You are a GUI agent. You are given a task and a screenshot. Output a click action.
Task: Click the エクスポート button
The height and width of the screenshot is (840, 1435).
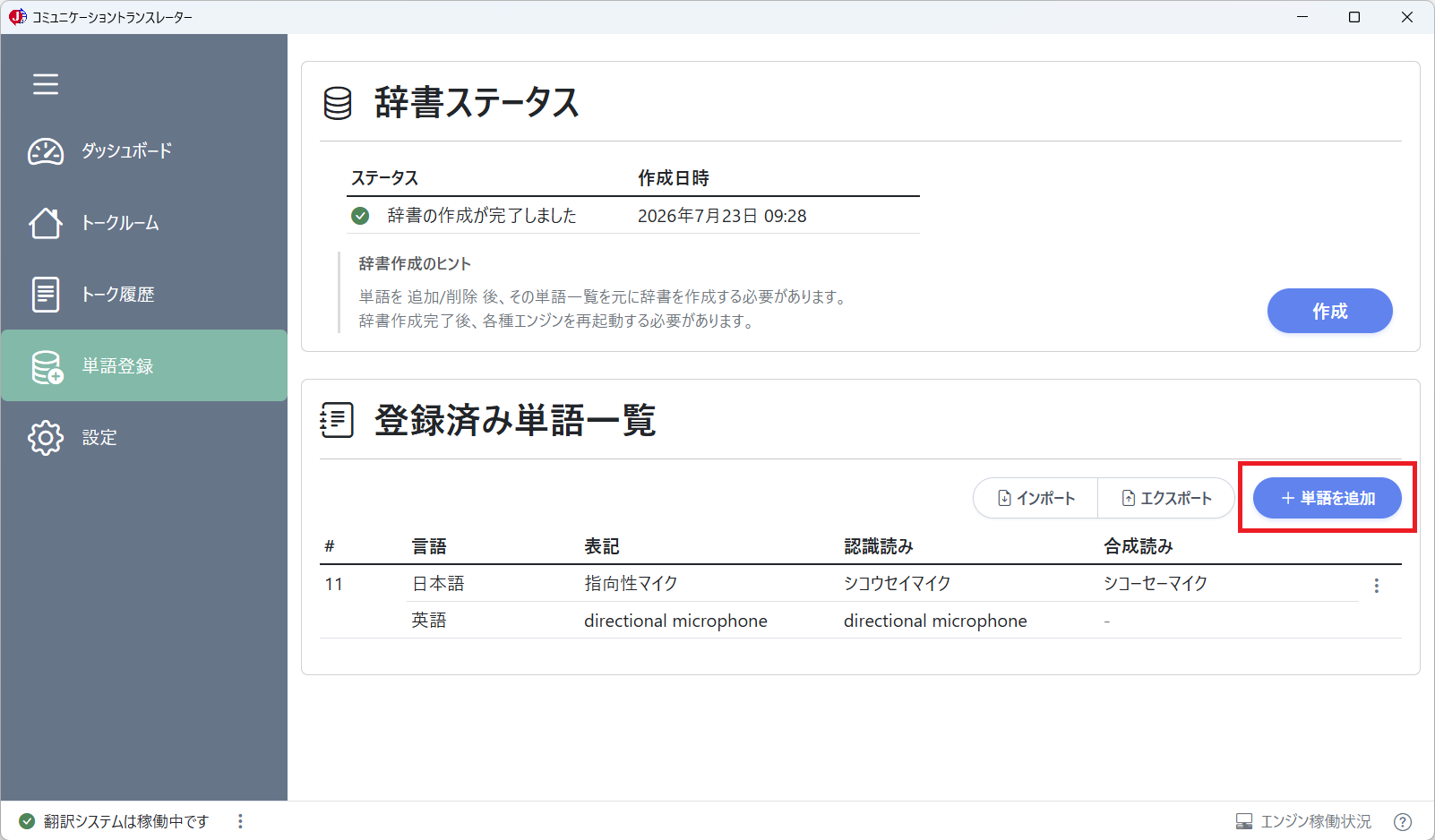point(1166,498)
